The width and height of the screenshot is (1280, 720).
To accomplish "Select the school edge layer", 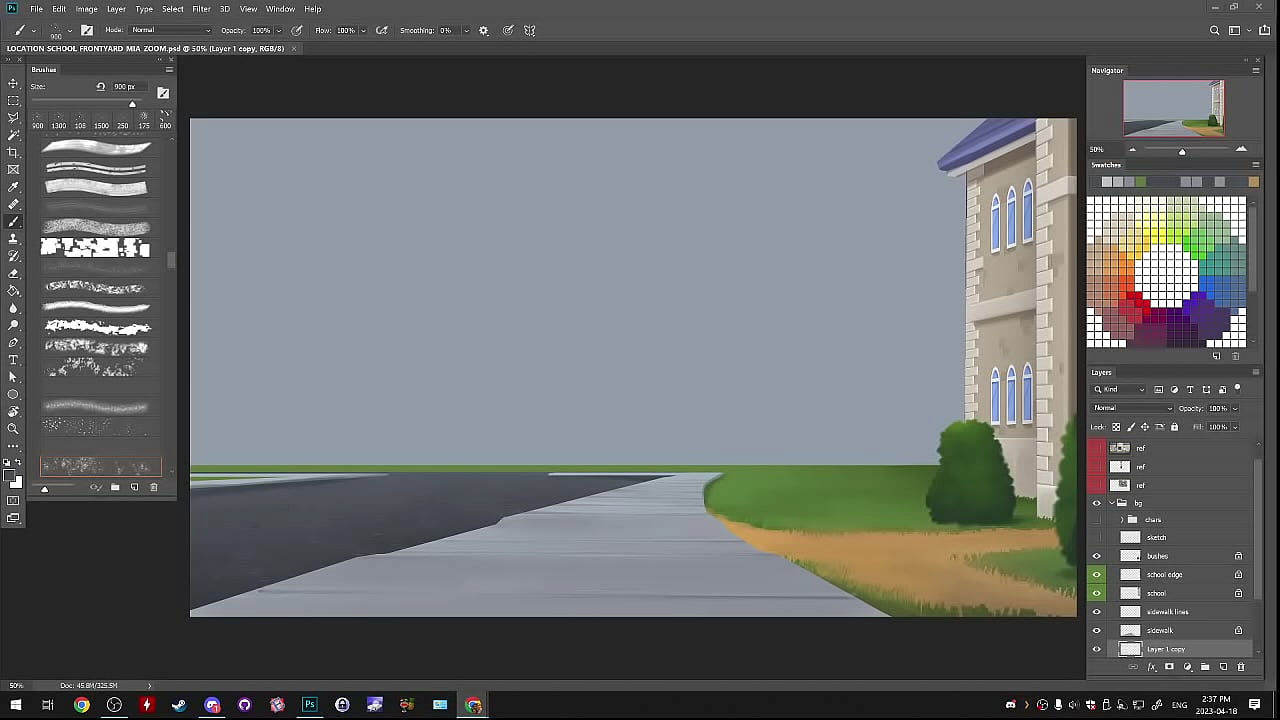I will pos(1165,575).
